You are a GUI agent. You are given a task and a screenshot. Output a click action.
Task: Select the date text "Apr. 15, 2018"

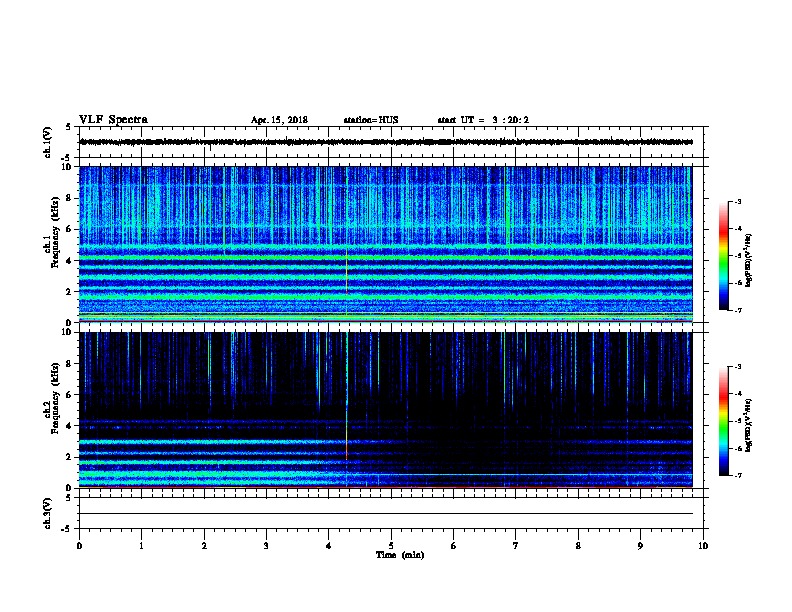point(279,120)
